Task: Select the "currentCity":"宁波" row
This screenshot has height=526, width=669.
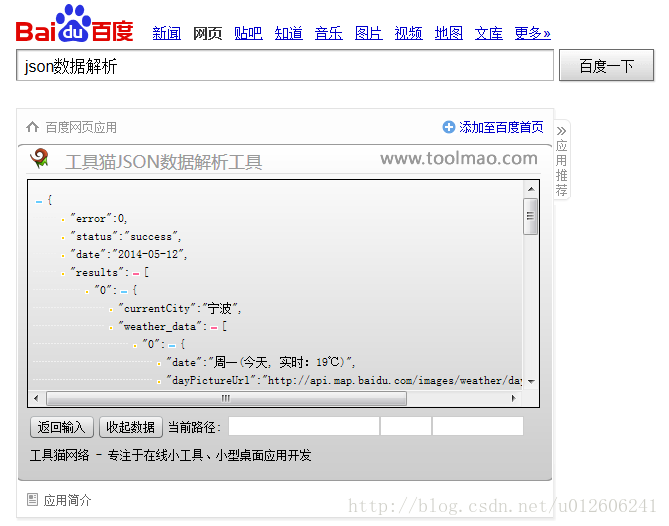Action: click(180, 308)
